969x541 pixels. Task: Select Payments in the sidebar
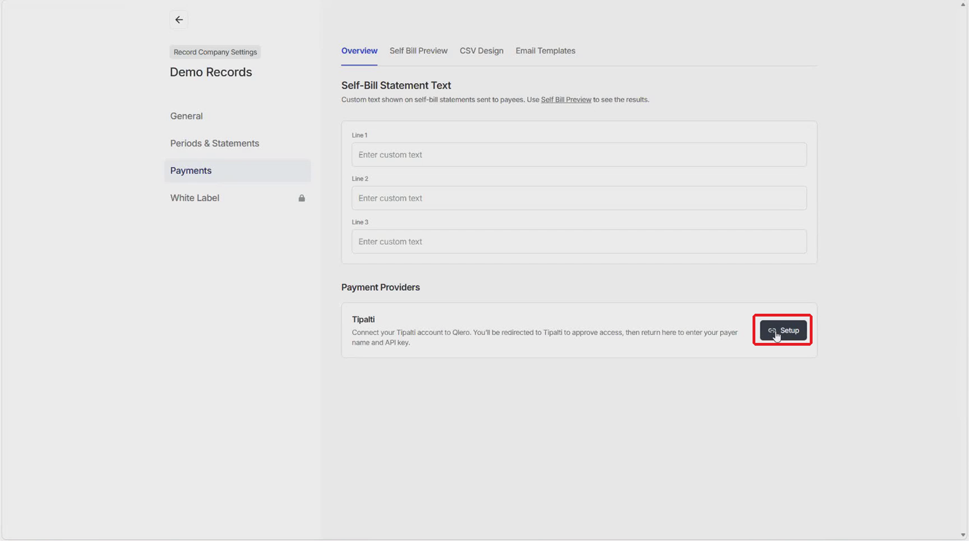pos(237,171)
